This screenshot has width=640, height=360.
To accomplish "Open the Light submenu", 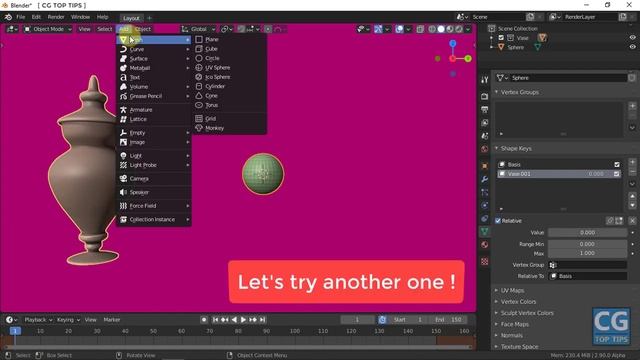I will [154, 156].
